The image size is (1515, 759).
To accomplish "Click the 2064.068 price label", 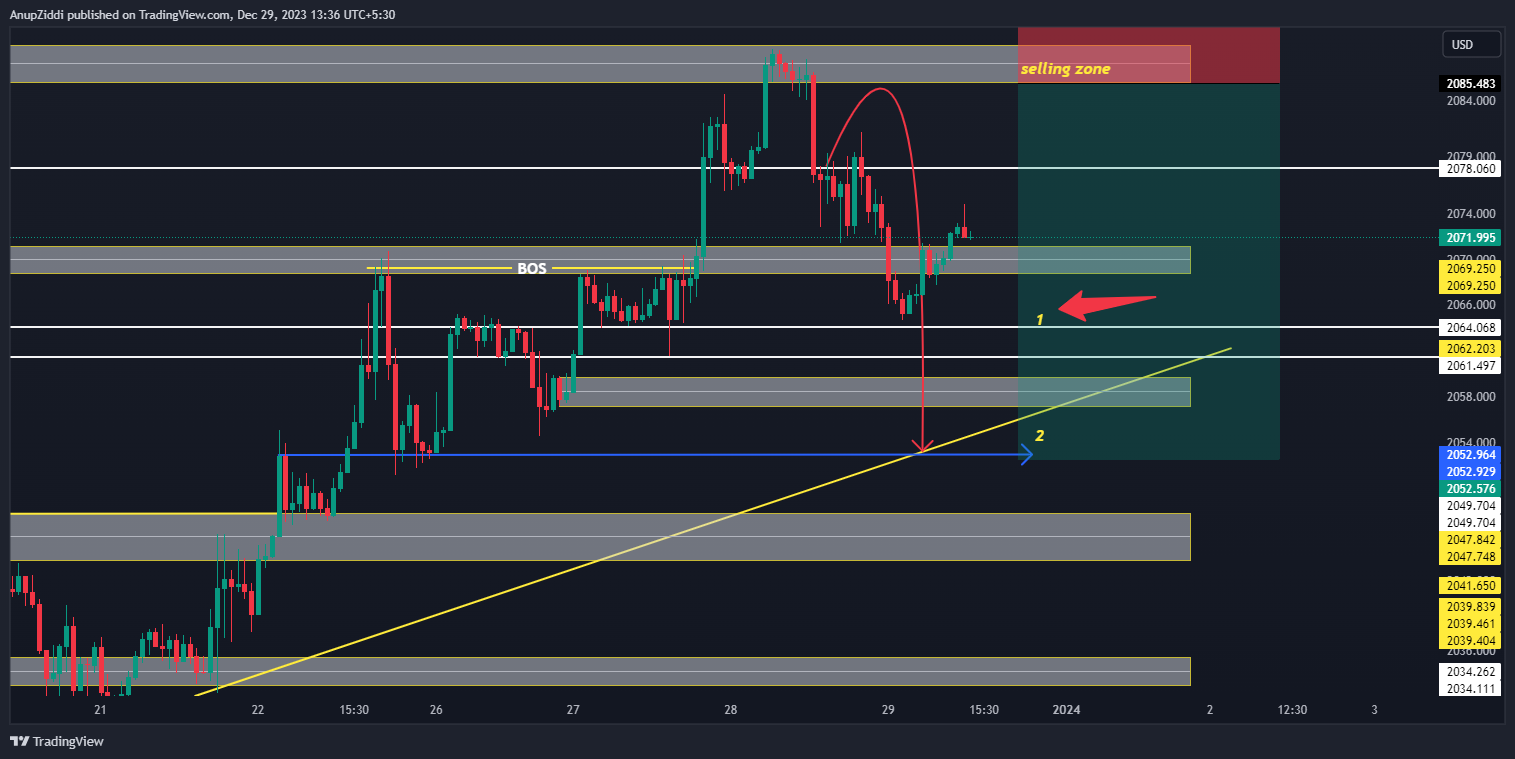I will coord(1471,328).
